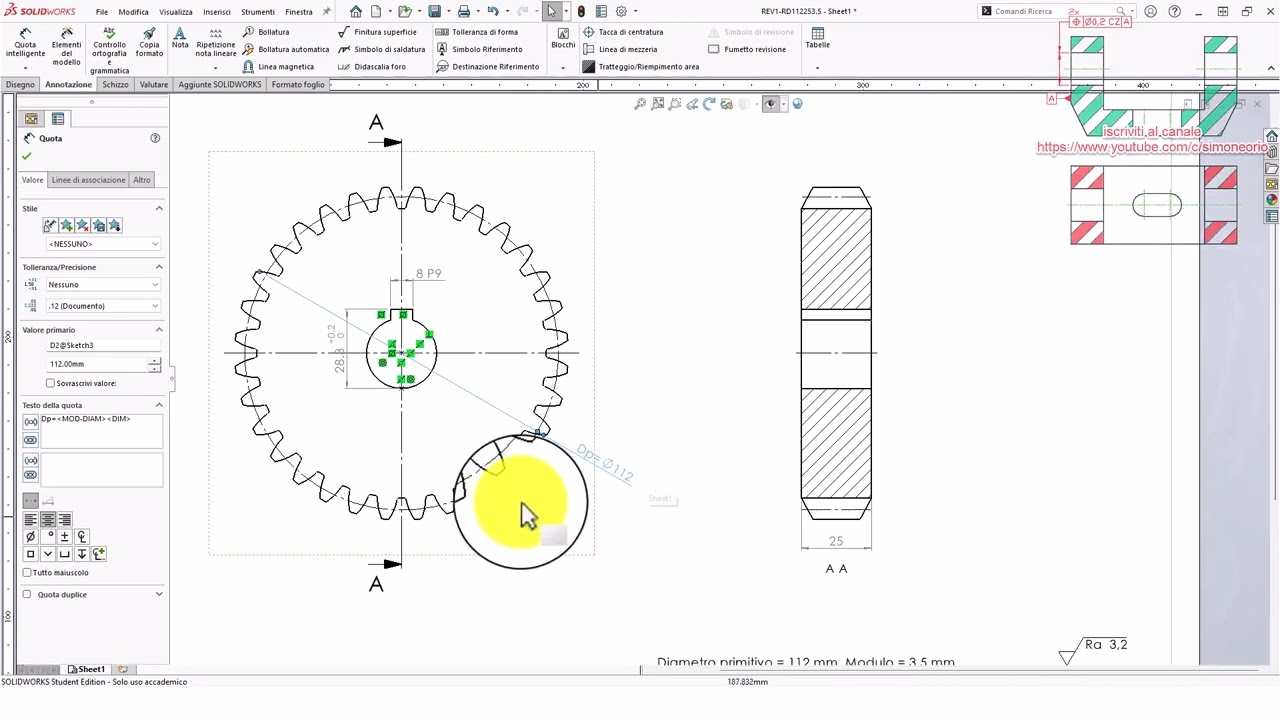Enable Tutto maiuscolo checkbox
This screenshot has height=720, width=1280.
pos(27,573)
